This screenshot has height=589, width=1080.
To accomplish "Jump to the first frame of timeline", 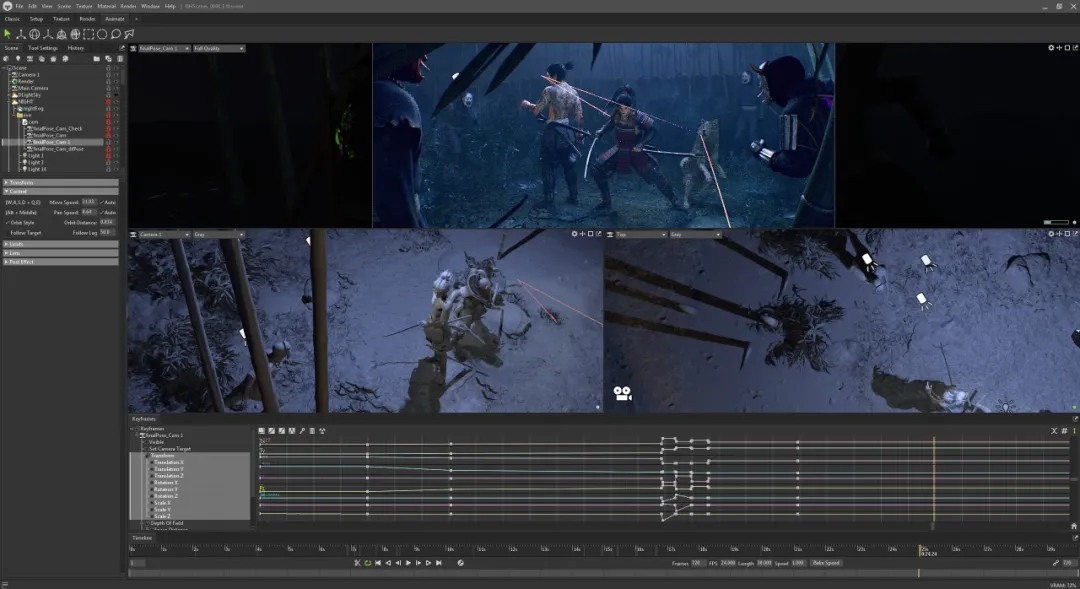I will tap(378, 563).
